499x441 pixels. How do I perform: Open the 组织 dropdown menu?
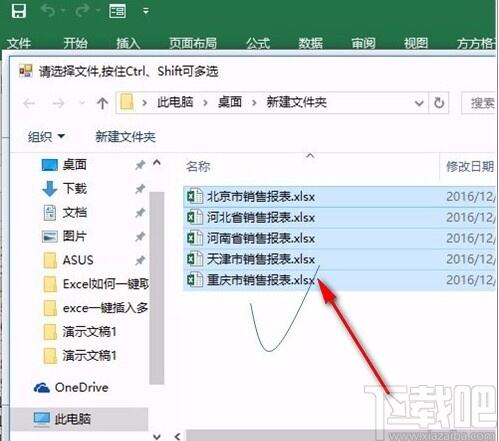coord(46,136)
